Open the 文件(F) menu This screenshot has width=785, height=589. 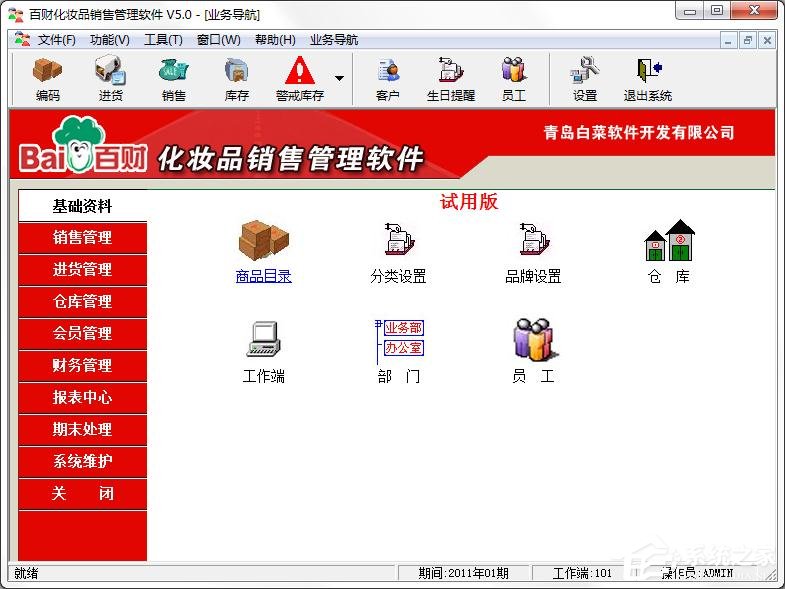[57, 40]
